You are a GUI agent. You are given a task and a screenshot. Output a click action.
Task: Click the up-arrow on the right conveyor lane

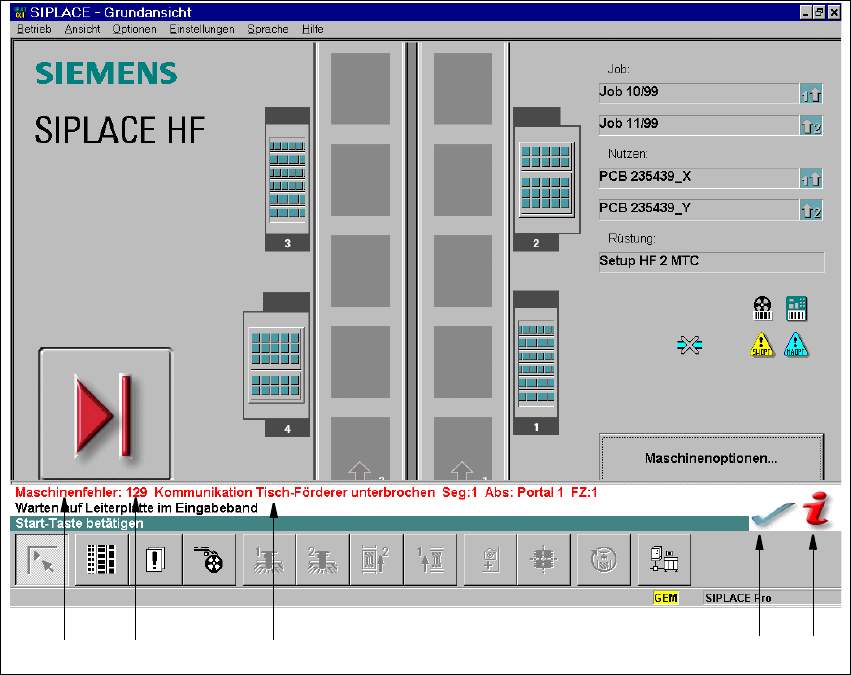pyautogui.click(x=462, y=471)
